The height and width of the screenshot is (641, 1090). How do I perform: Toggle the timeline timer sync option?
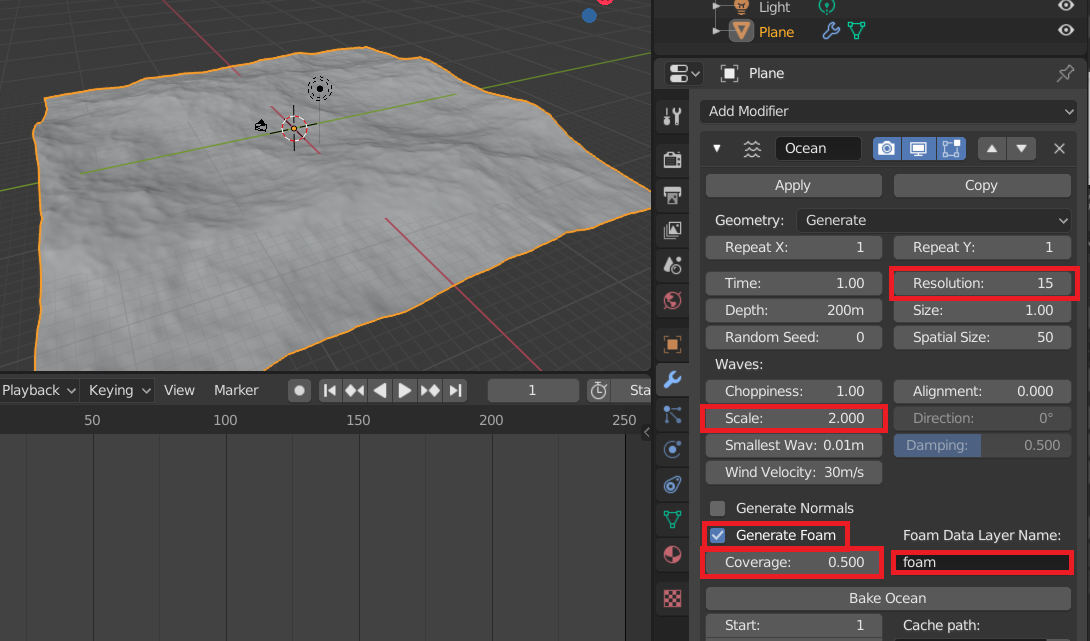pyautogui.click(x=599, y=391)
